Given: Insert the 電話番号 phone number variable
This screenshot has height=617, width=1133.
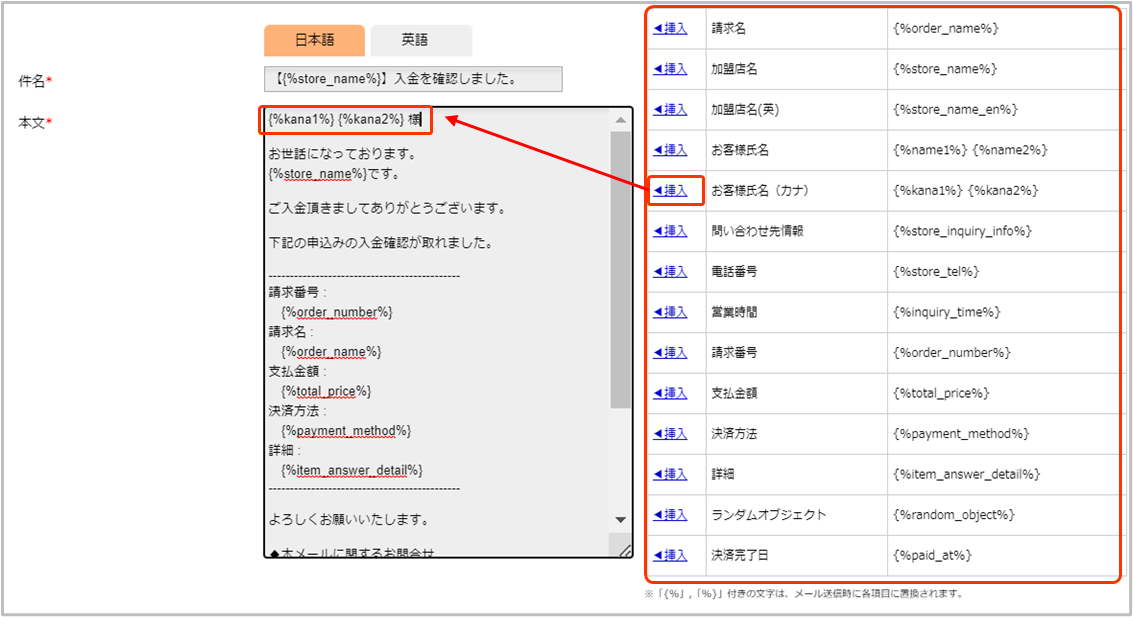Looking at the screenshot, I should coord(670,271).
